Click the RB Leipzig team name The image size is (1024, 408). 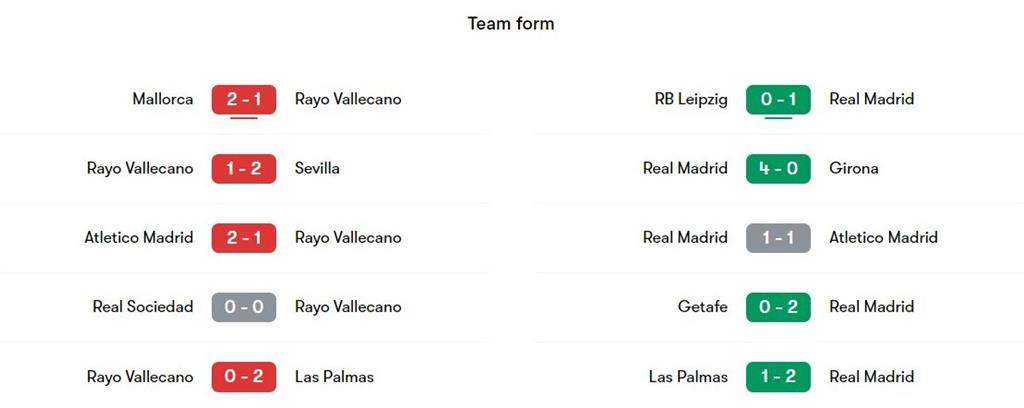coord(691,99)
